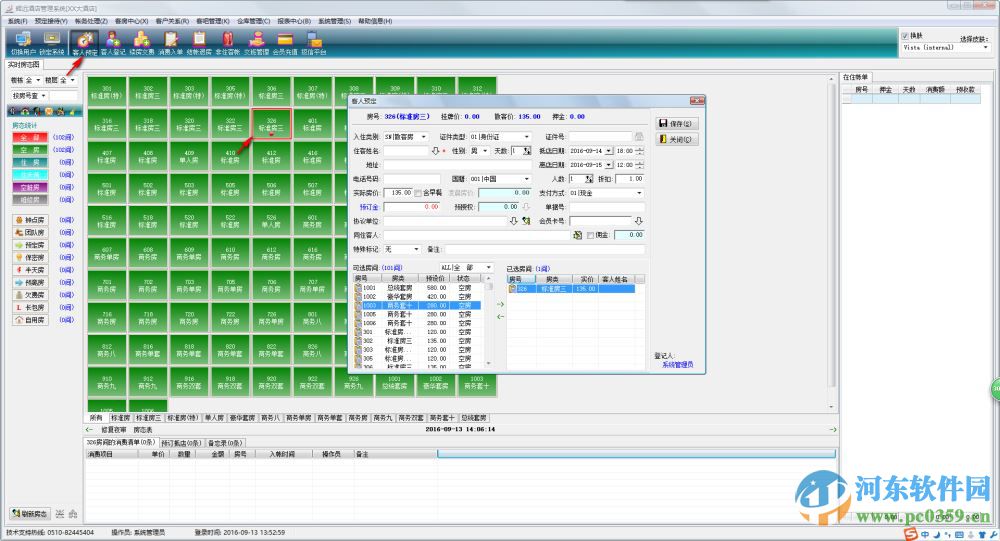Viewport: 1000px width, 541px height.
Task: Open 客人预定 guest reservation from toolbar
Action: click(84, 43)
